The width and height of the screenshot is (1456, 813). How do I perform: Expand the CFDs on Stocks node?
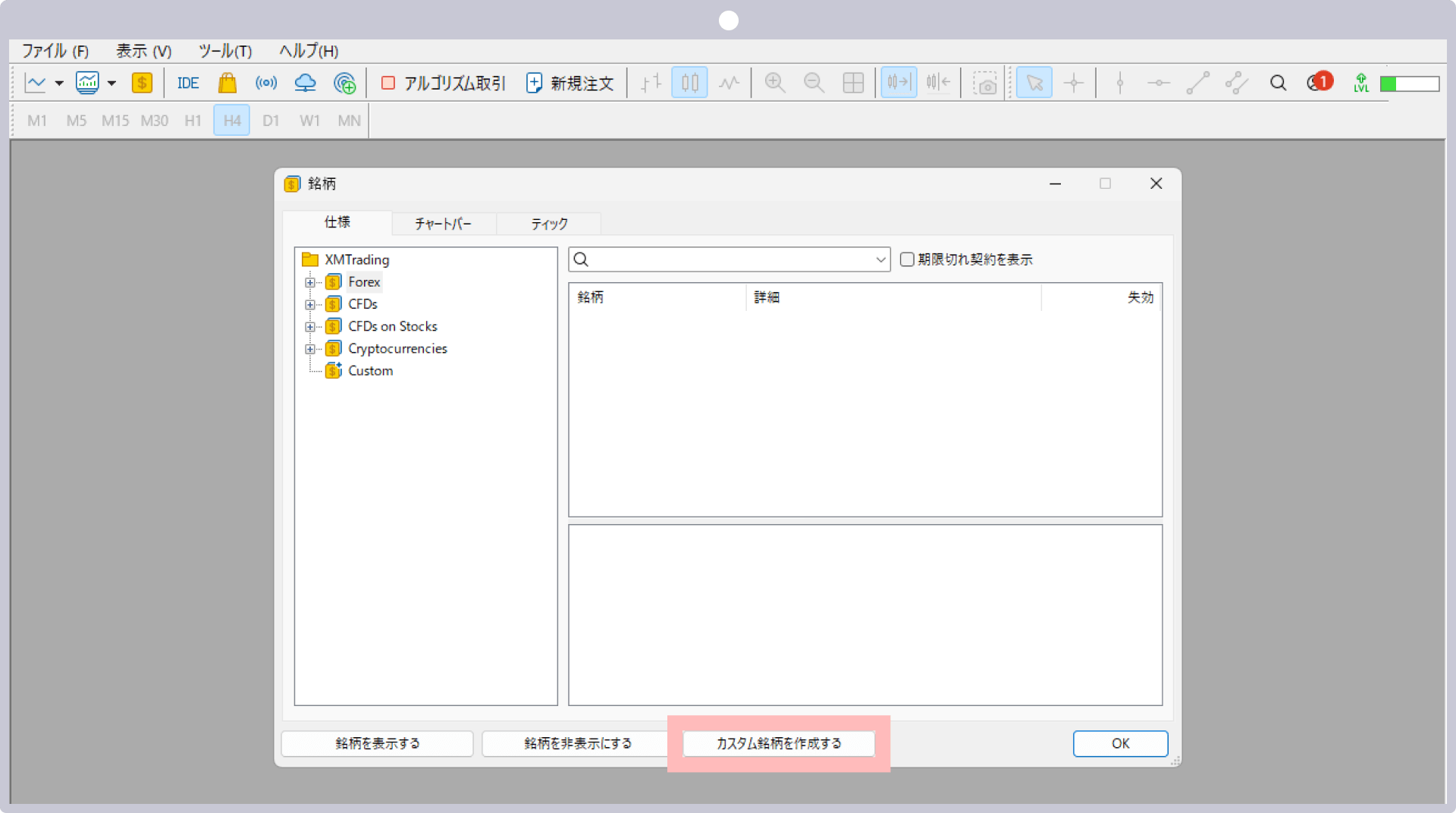coord(310,327)
